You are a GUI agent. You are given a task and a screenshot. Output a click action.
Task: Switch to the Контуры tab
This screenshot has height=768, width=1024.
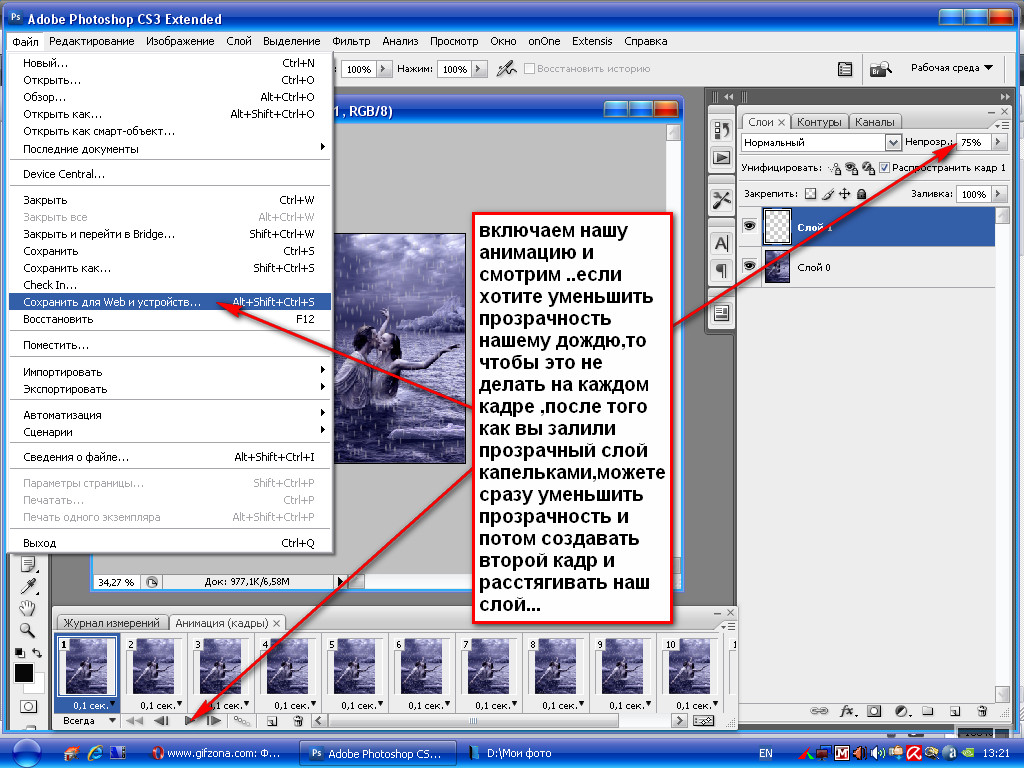pos(819,122)
